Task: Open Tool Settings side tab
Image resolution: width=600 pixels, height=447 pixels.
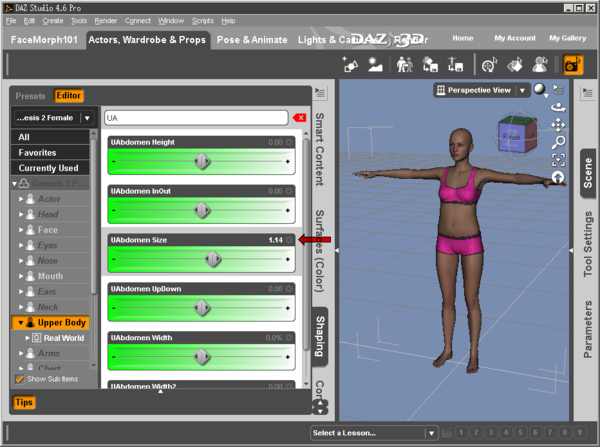Action: pyautogui.click(x=587, y=244)
